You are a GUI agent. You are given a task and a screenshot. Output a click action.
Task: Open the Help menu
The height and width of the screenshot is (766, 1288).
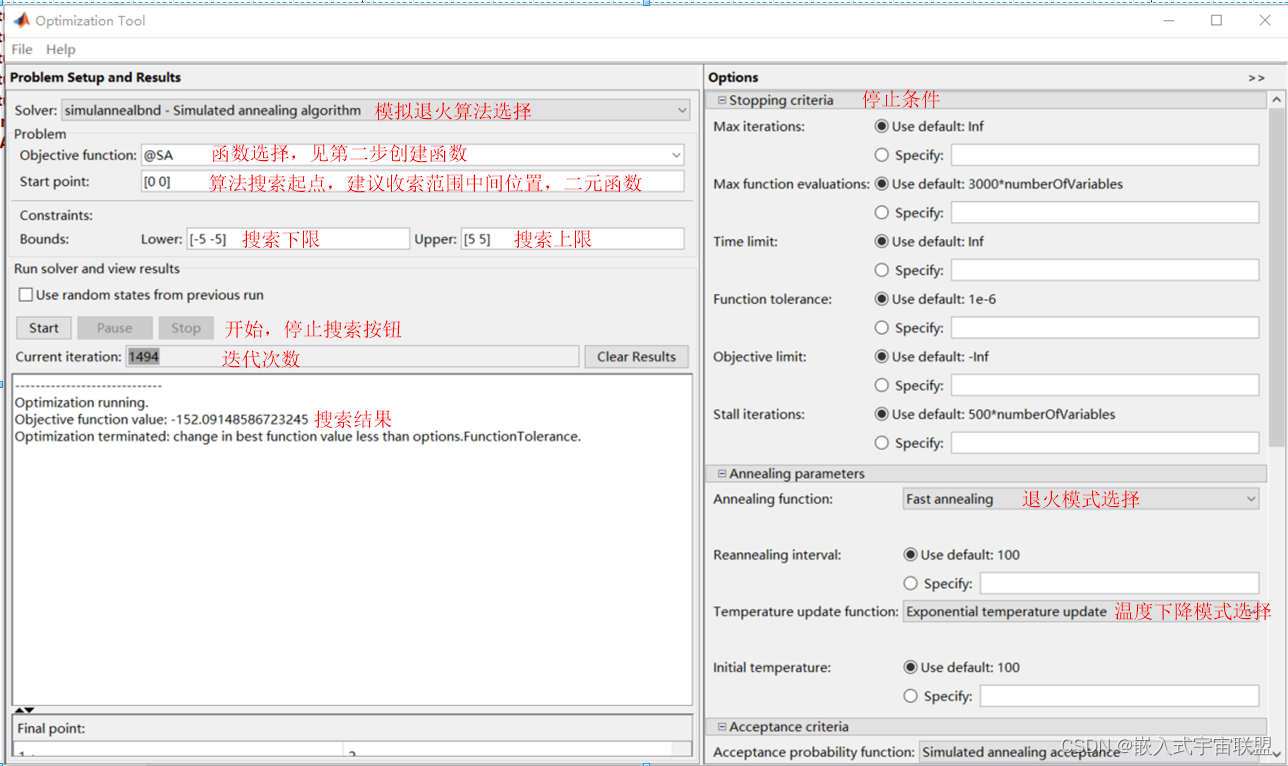click(60, 48)
